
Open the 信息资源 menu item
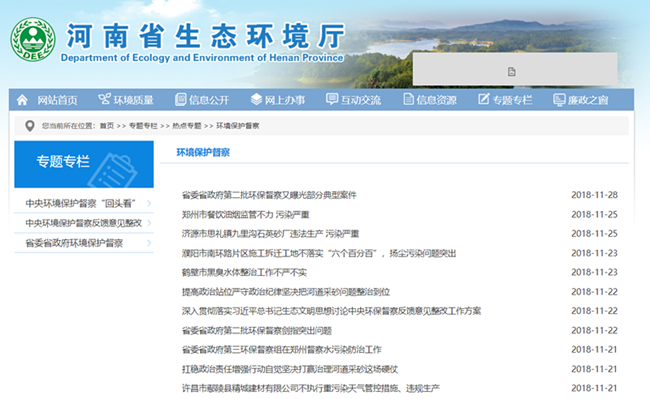click(437, 100)
